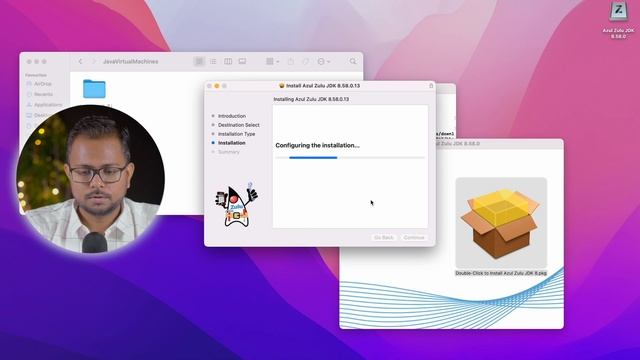Click the Zulu Duke mascot image
640x360 pixels.
point(237,205)
